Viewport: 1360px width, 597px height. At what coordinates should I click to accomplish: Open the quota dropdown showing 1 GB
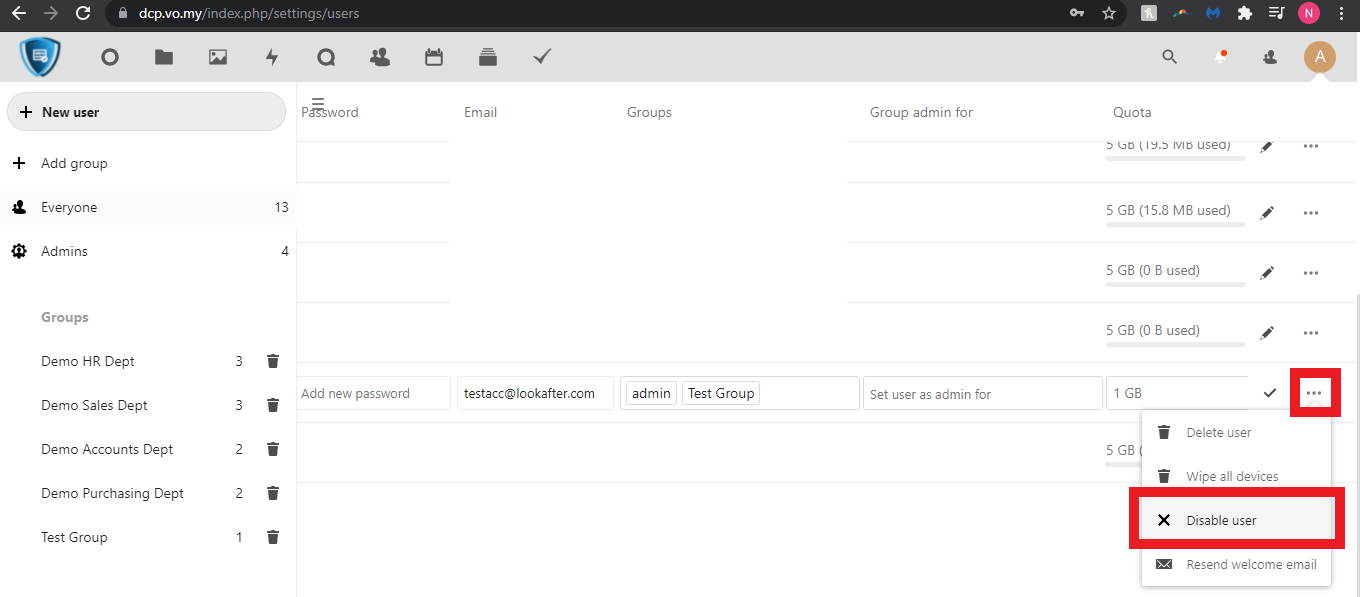(1176, 393)
